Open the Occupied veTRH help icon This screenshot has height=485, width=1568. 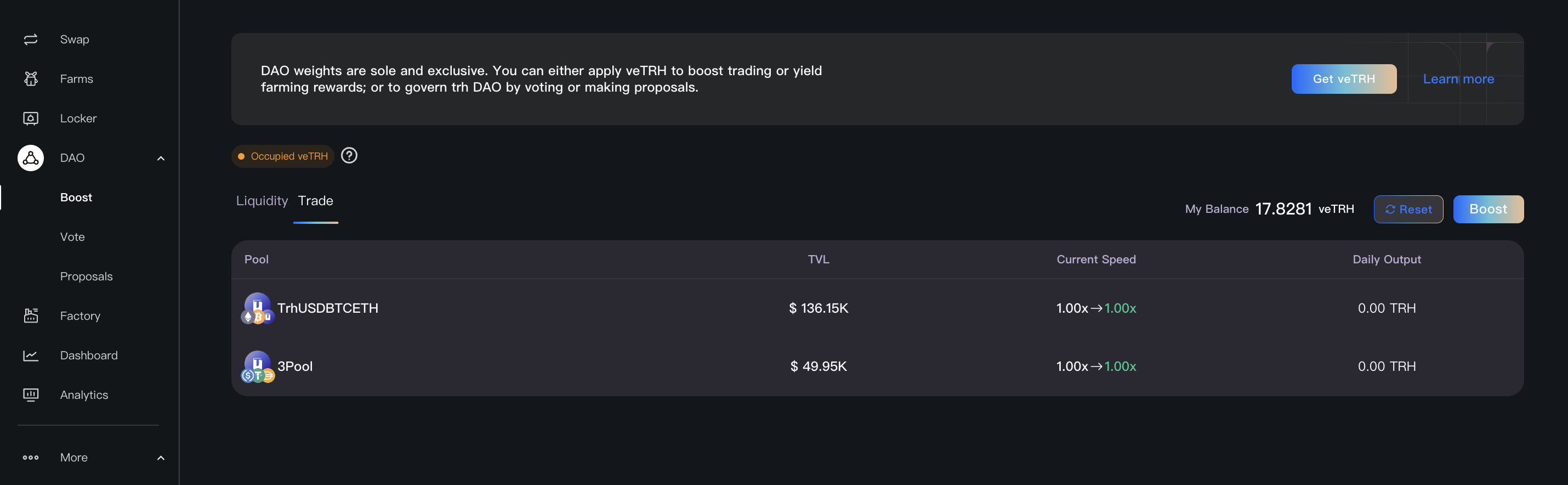pos(349,156)
